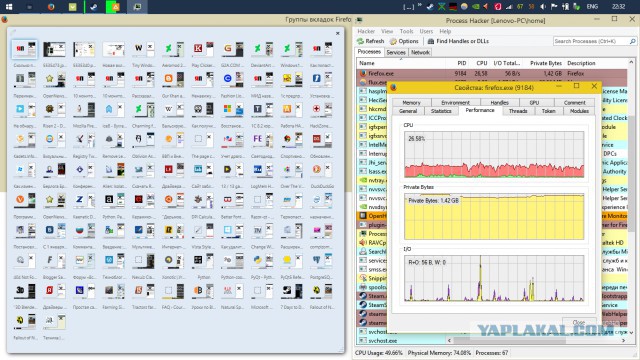Open the Memory tab in firefox.exe properties

point(411,102)
